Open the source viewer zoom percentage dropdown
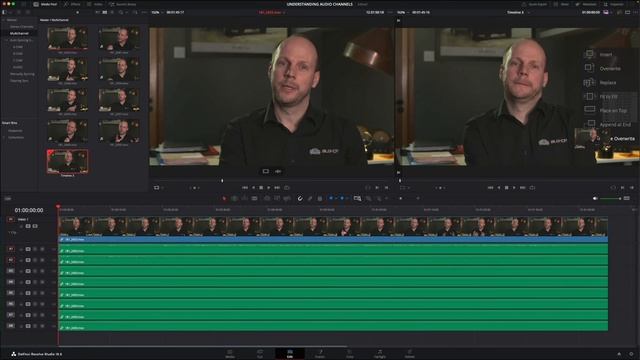Viewport: 640px width, 360px height. point(157,12)
